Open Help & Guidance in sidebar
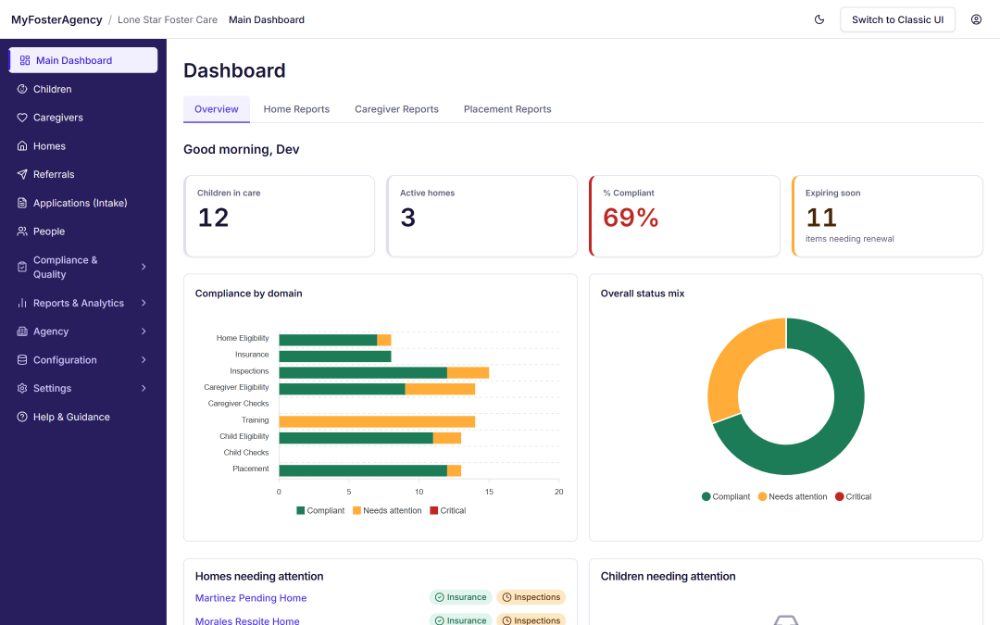This screenshot has height=625, width=1000. click(83, 417)
